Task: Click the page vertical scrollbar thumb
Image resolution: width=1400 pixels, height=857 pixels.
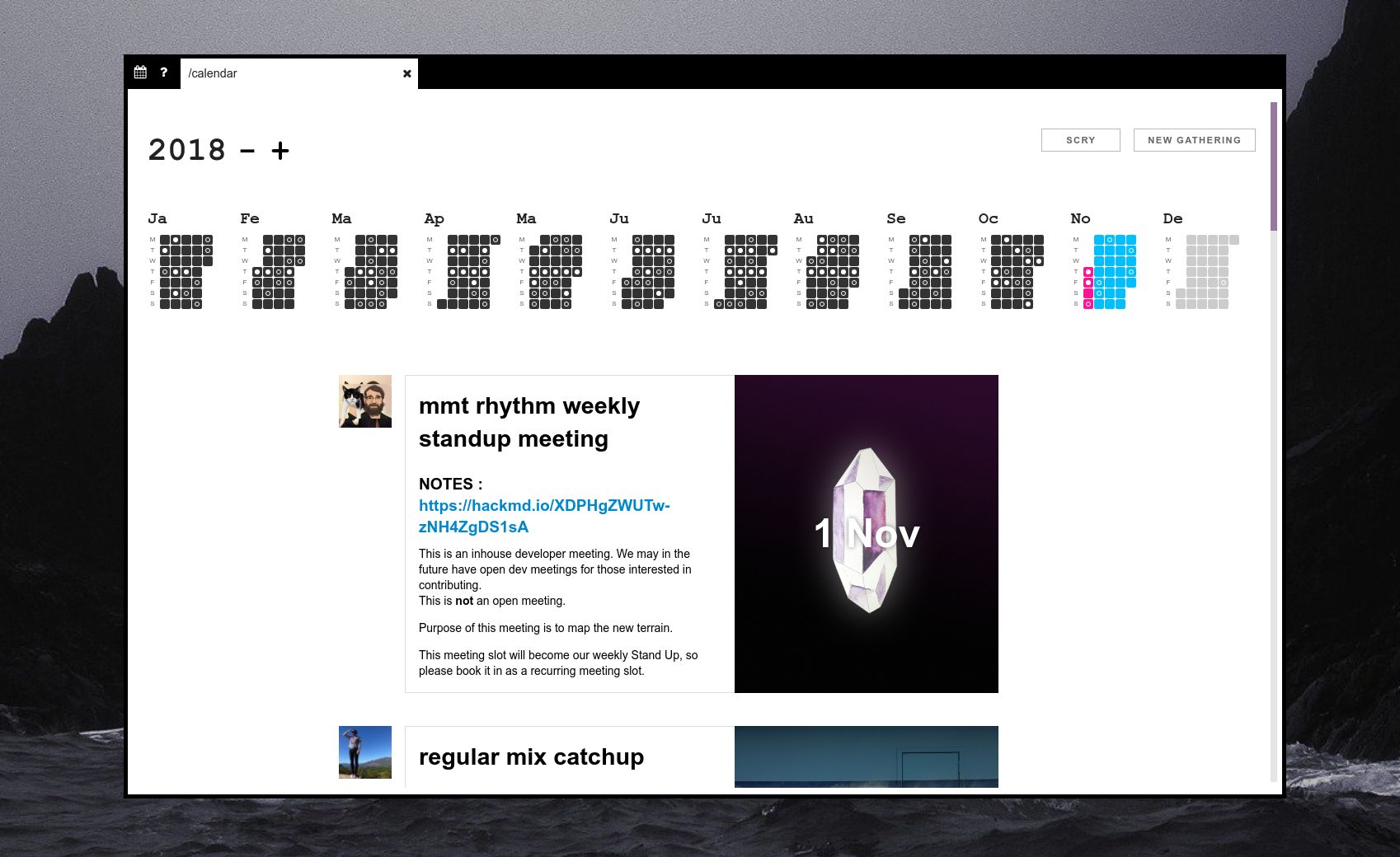Action: [x=1274, y=166]
